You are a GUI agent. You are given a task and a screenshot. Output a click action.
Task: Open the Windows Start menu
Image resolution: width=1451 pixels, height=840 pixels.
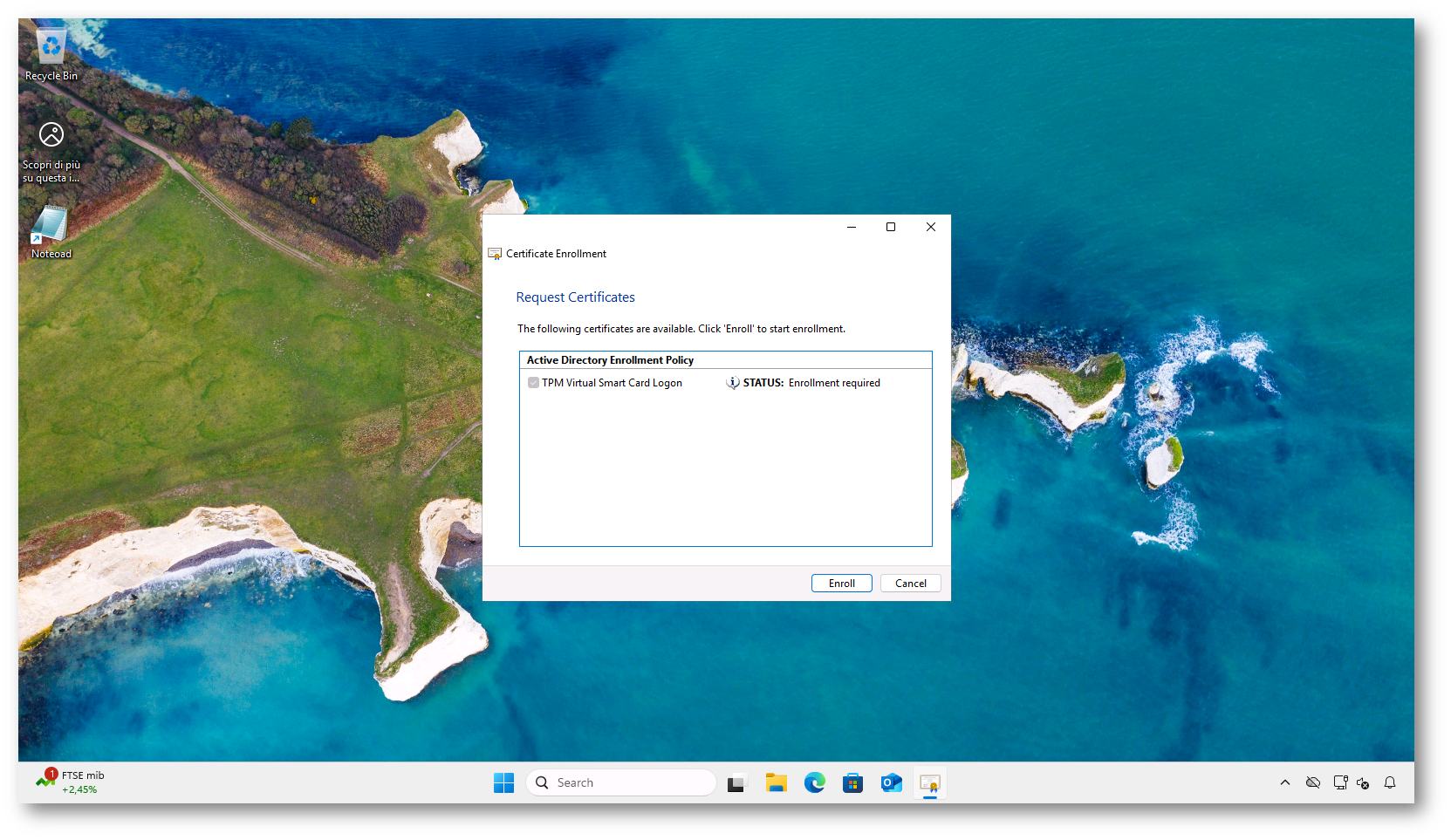point(503,783)
